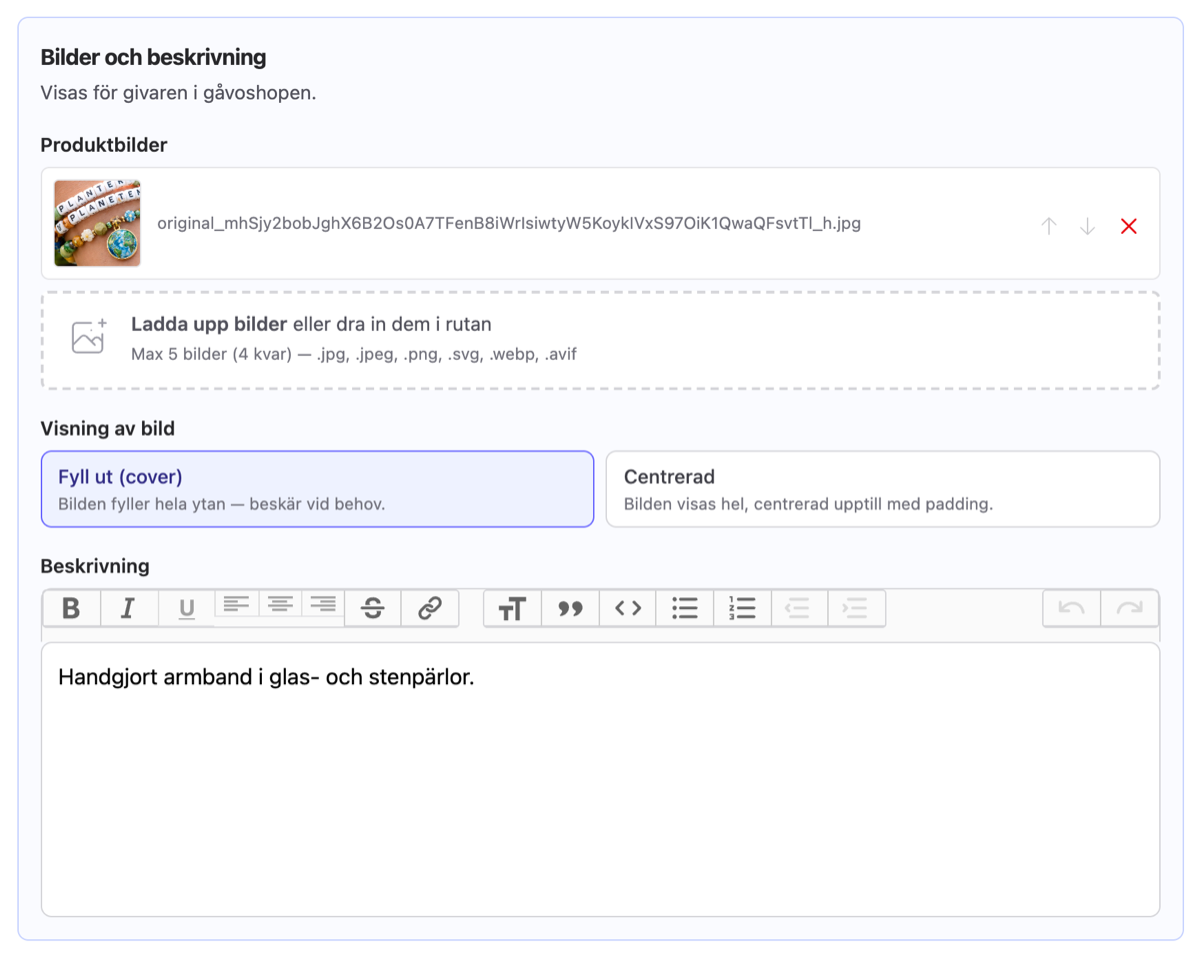
Task: Apply strikethrough formatting
Action: coord(373,608)
